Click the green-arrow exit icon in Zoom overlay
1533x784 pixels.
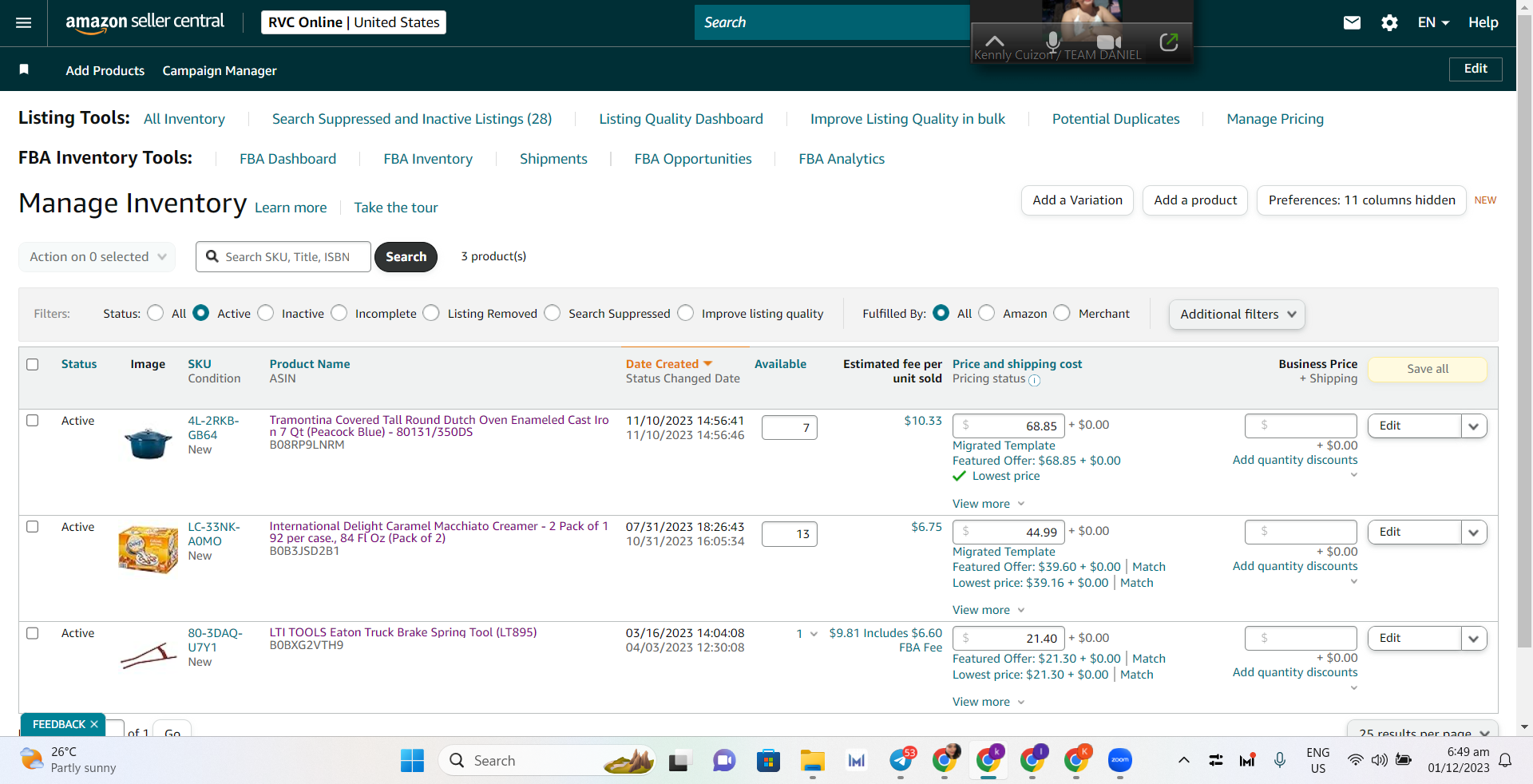1169,42
